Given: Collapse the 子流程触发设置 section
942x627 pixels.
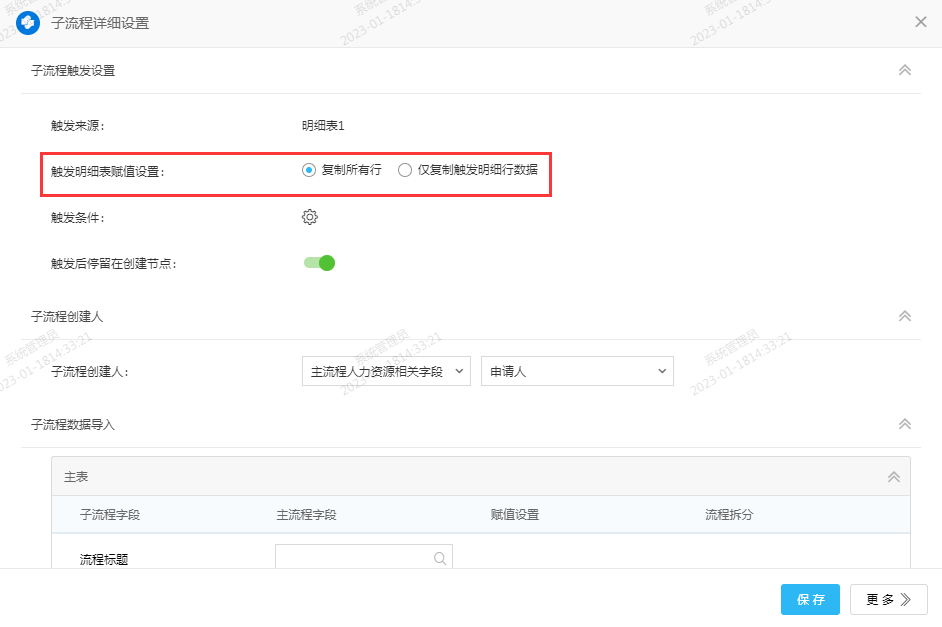Looking at the screenshot, I should tap(905, 70).
